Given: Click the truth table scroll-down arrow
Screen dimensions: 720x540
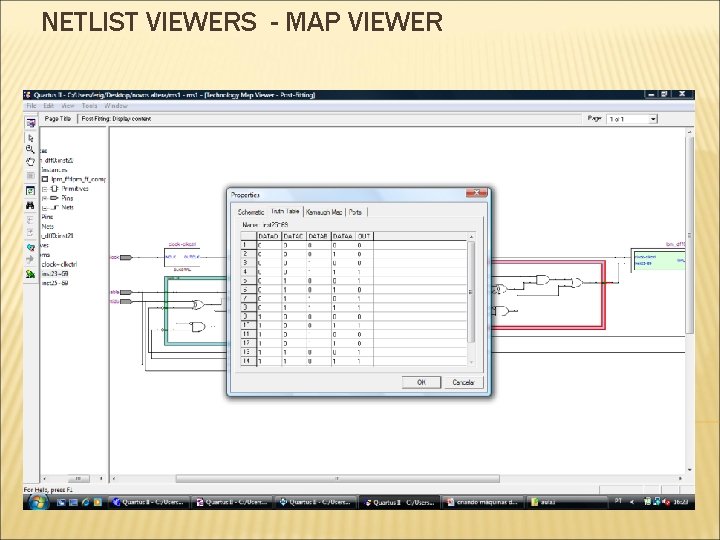Looking at the screenshot, I should 471,362.
